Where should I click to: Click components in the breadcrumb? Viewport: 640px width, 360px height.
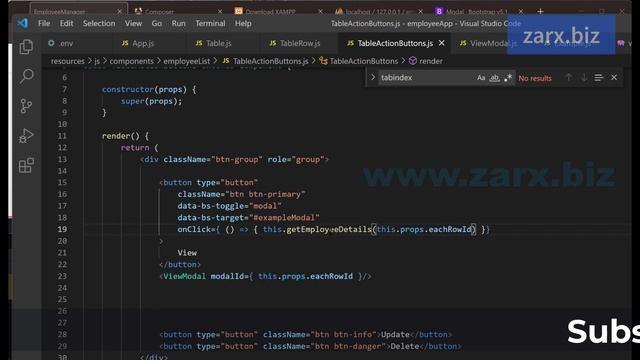131,61
